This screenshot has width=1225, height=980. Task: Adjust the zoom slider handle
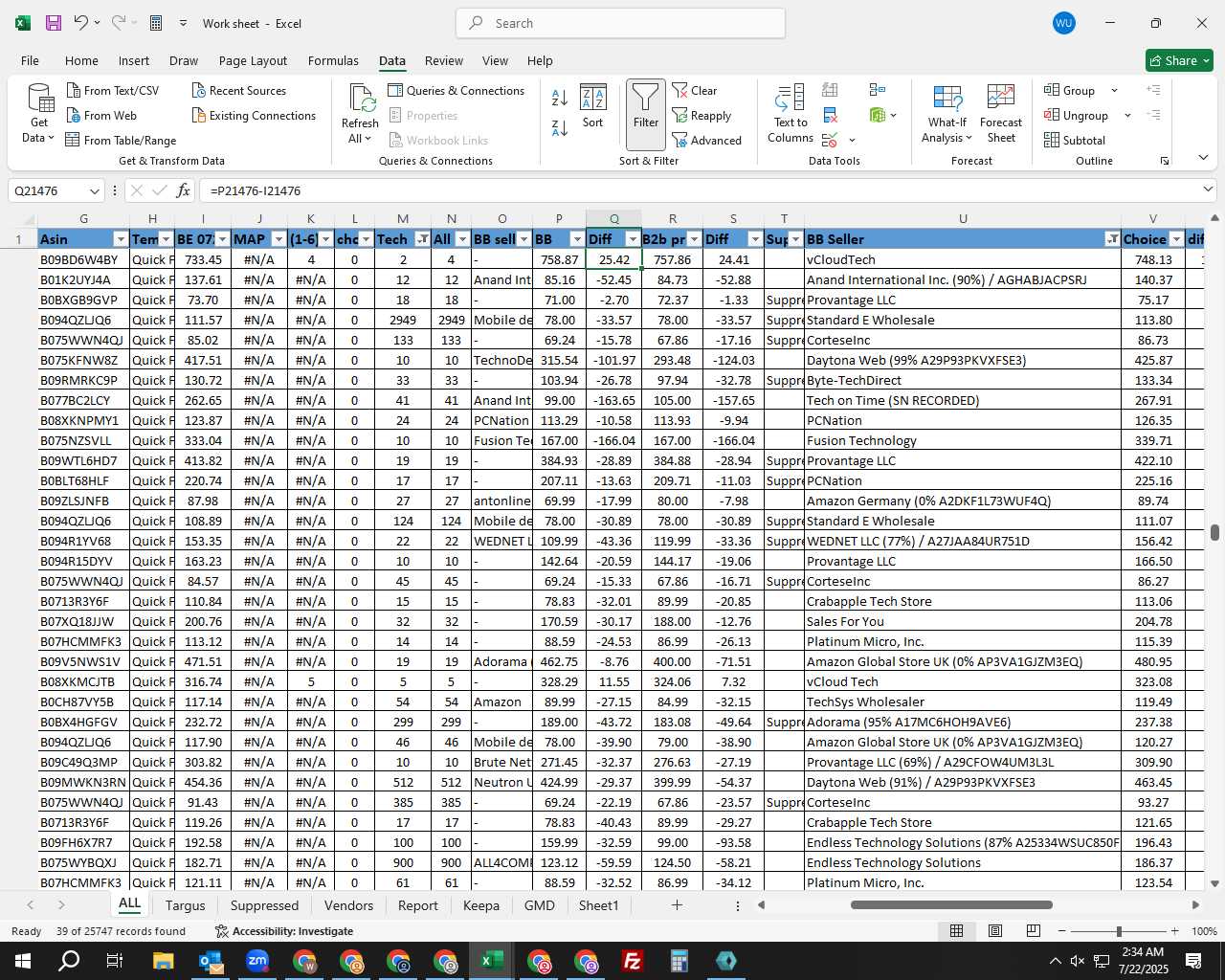(x=1119, y=931)
